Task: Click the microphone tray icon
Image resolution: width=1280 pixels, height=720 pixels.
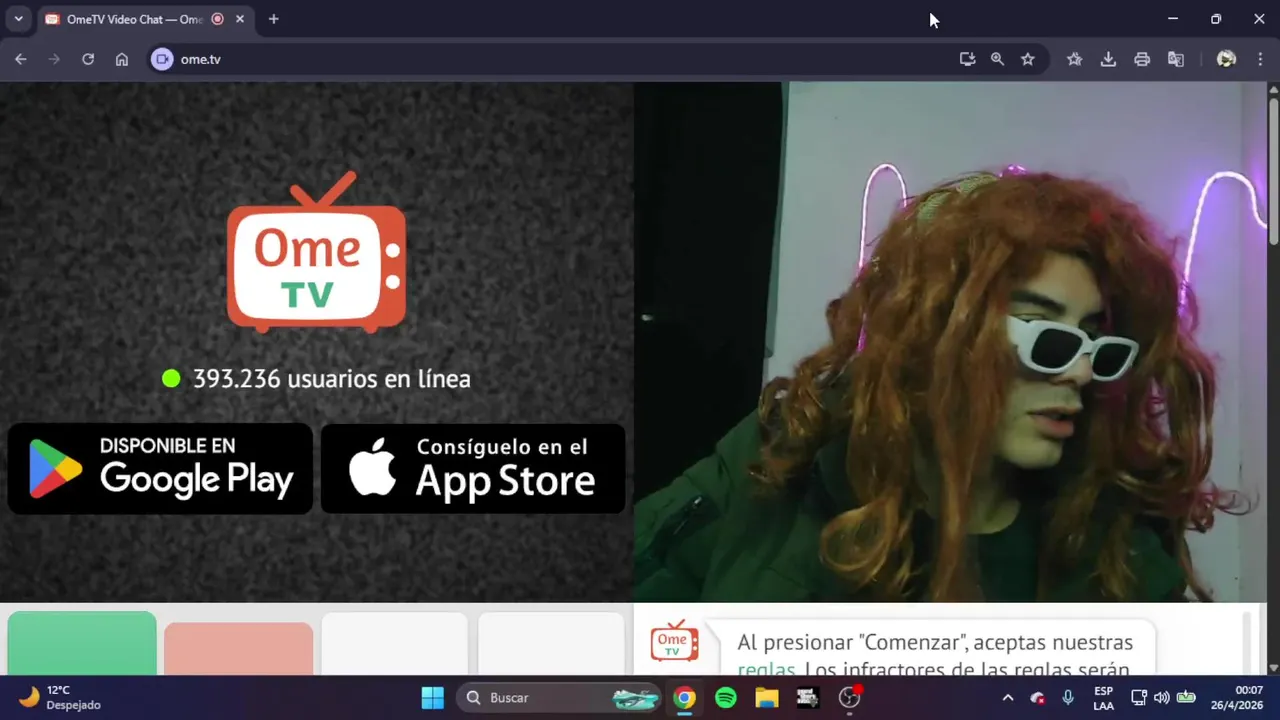Action: tap(1068, 697)
